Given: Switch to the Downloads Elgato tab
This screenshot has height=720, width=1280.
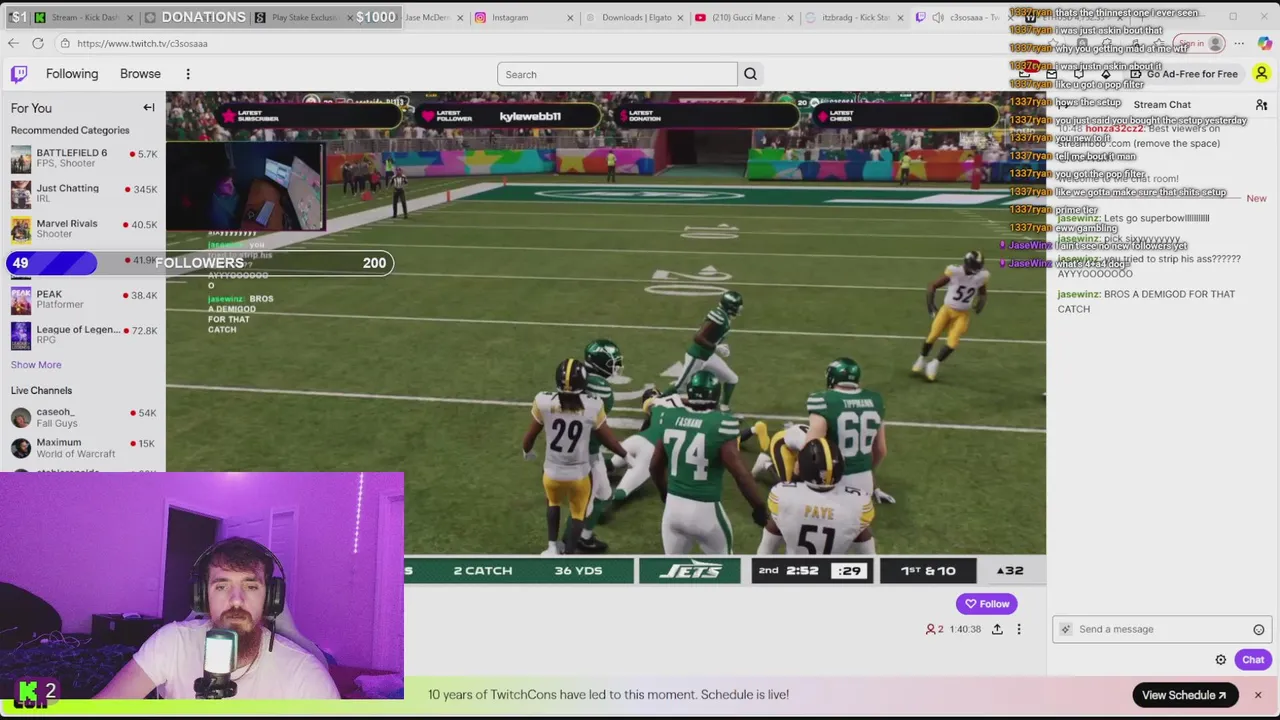Looking at the screenshot, I should click(x=636, y=17).
